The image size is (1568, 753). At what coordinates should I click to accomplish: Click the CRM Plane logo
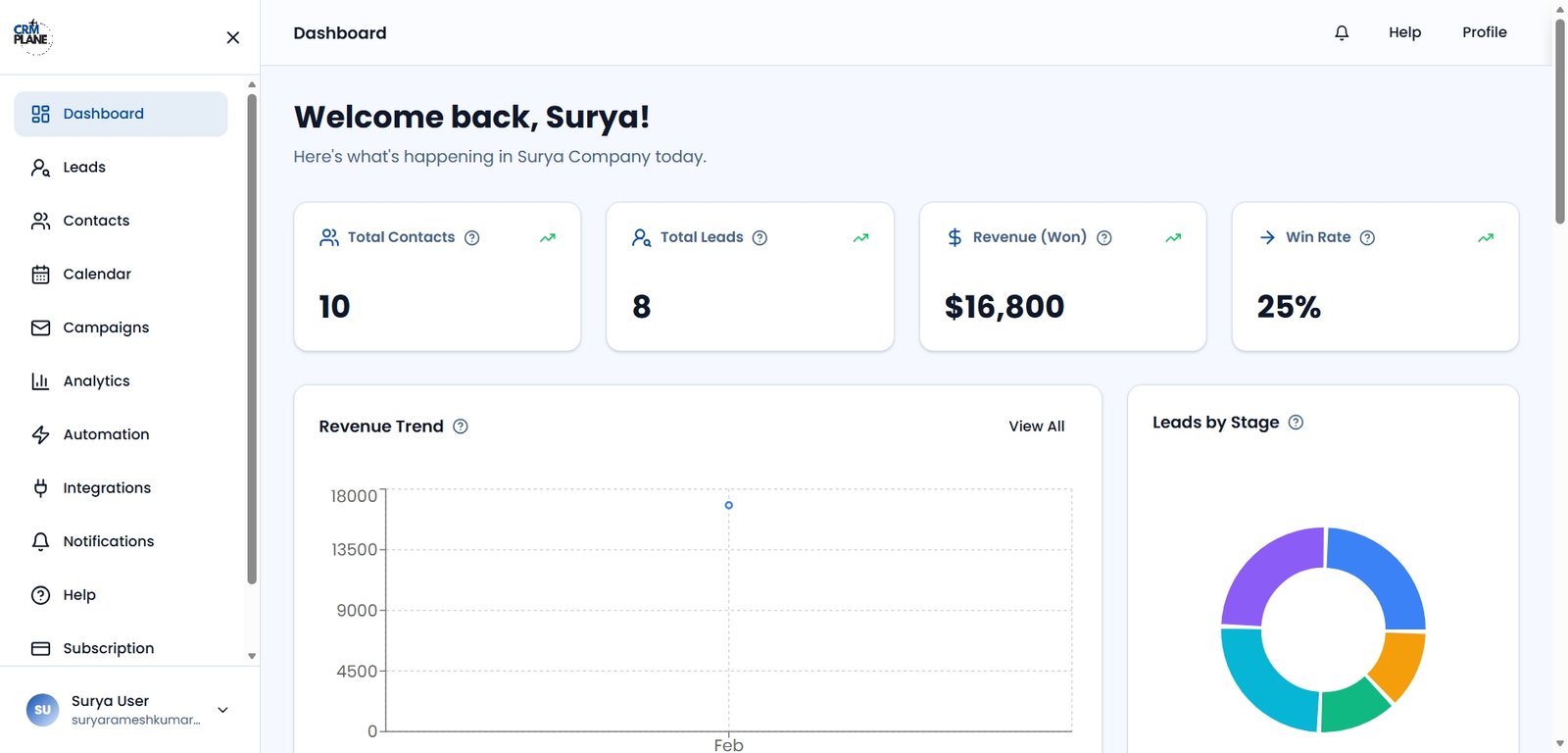click(32, 36)
